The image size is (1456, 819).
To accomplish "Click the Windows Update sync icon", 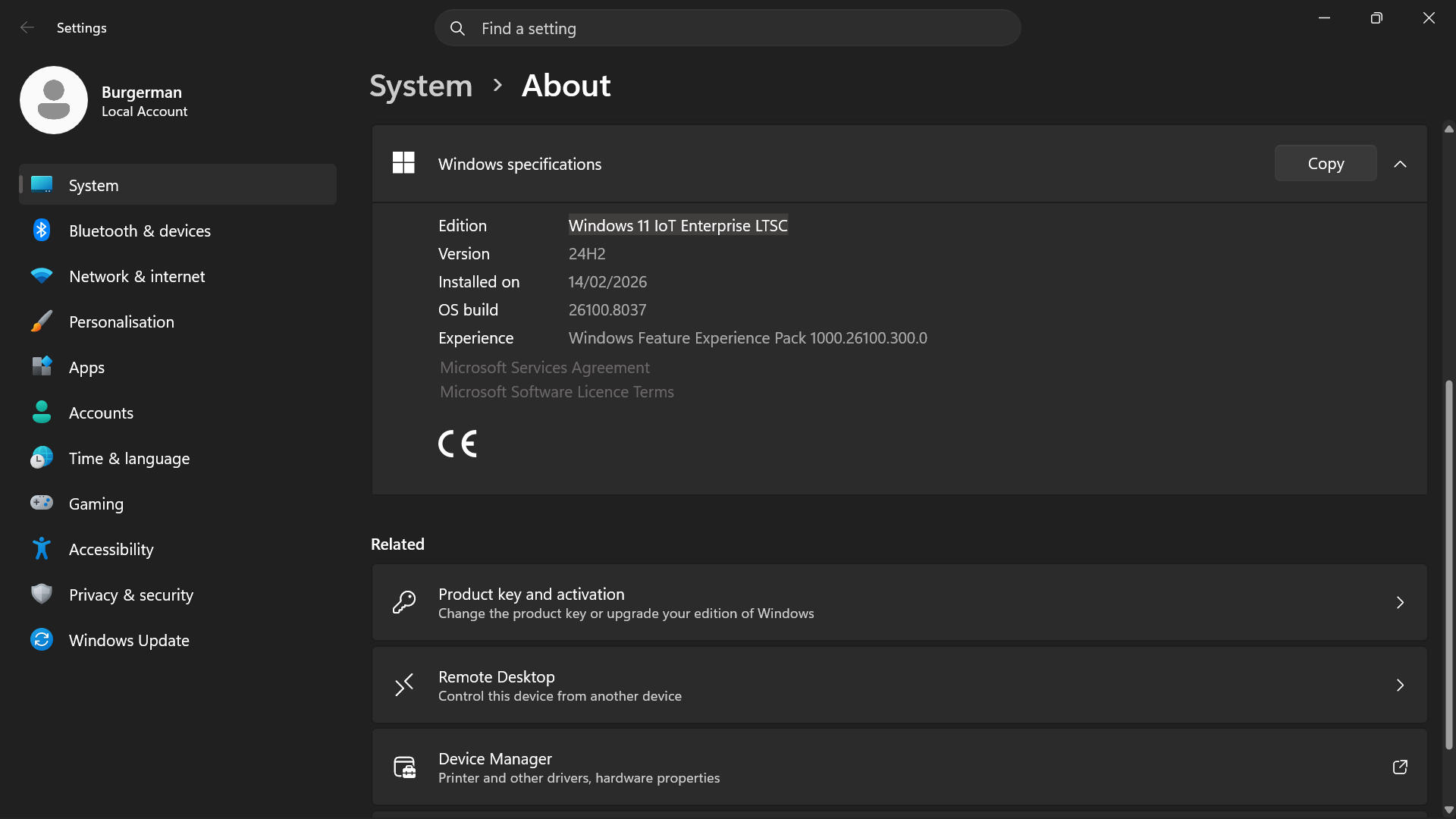I will pos(42,640).
